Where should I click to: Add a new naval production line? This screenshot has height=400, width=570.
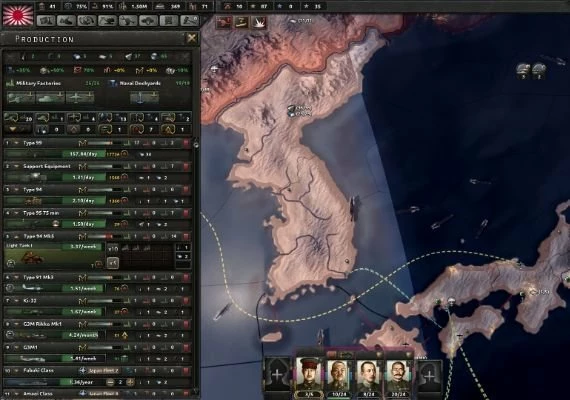pyautogui.click(x=144, y=97)
